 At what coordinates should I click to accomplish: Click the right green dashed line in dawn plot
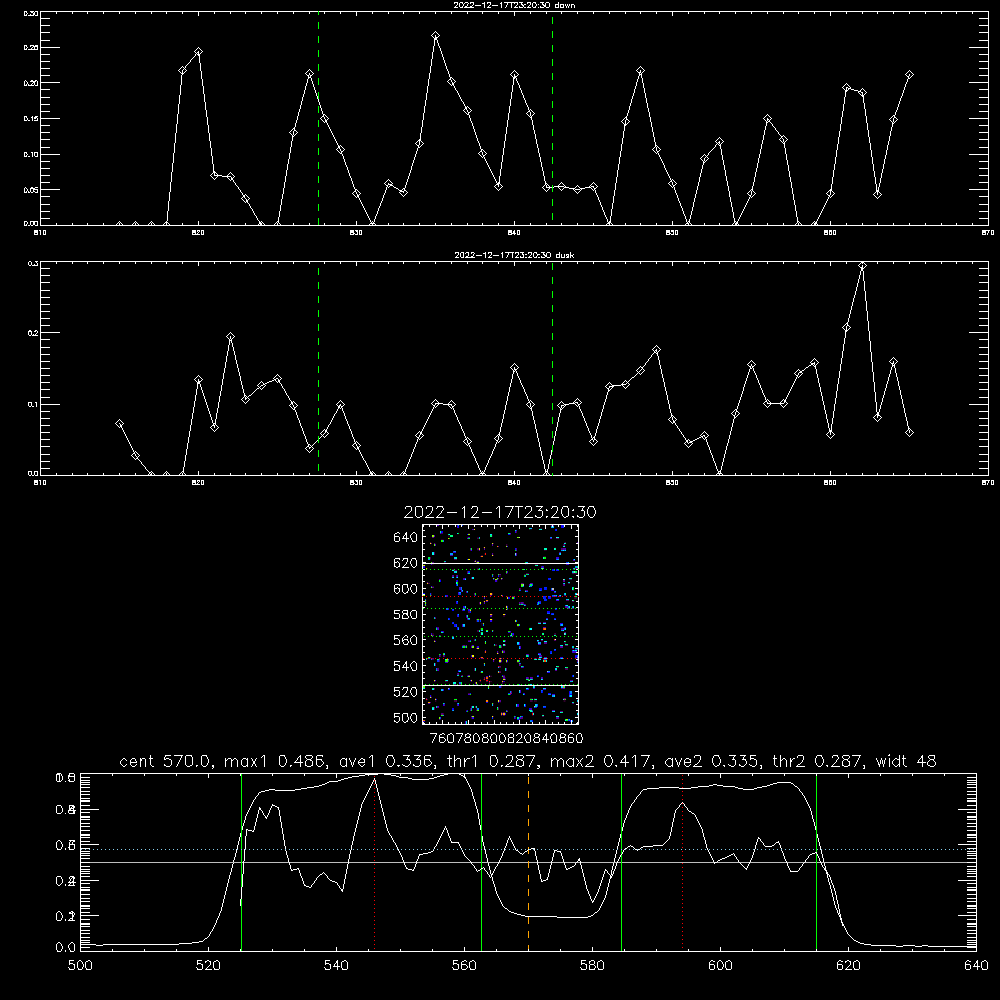(552, 118)
